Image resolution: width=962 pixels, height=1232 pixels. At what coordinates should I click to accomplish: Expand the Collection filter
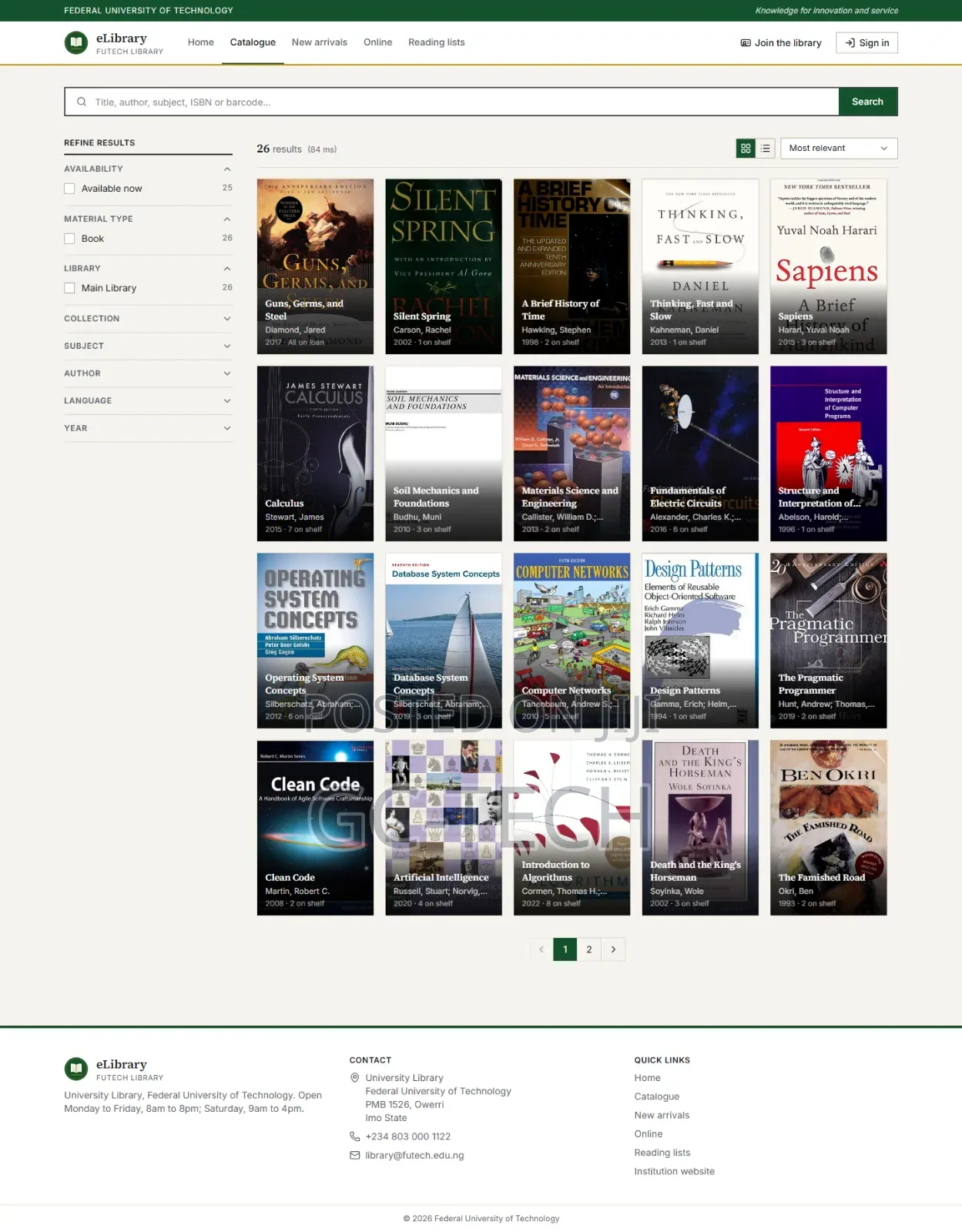click(x=148, y=319)
